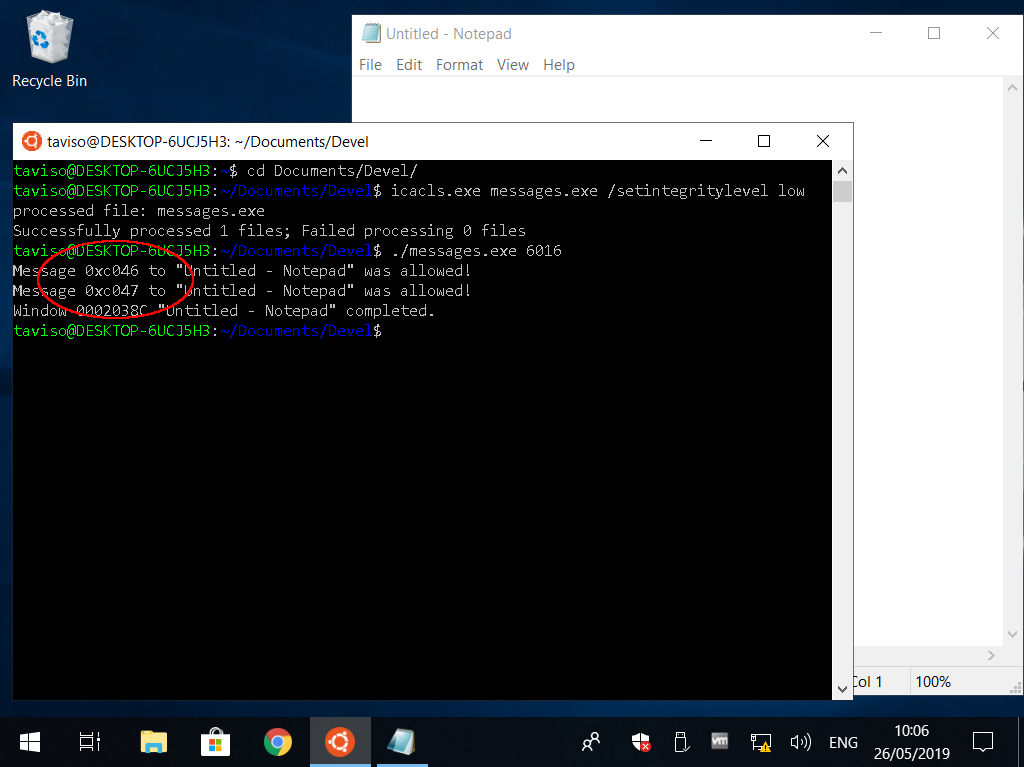This screenshot has height=767, width=1024.
Task: Click the network status tray icon
Action: [760, 742]
